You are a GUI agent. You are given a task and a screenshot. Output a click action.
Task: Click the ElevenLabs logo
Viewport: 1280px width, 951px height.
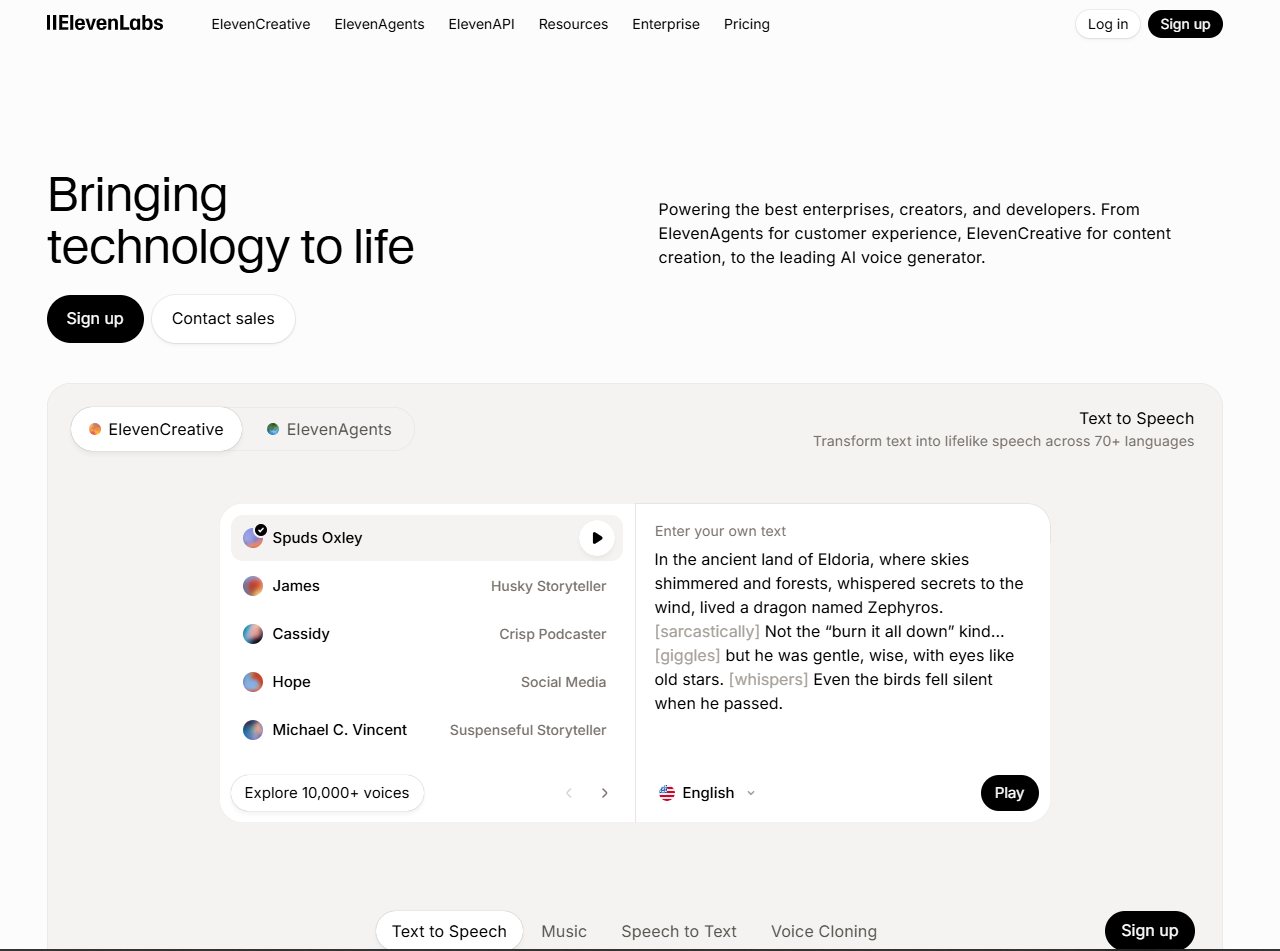pyautogui.click(x=105, y=23)
